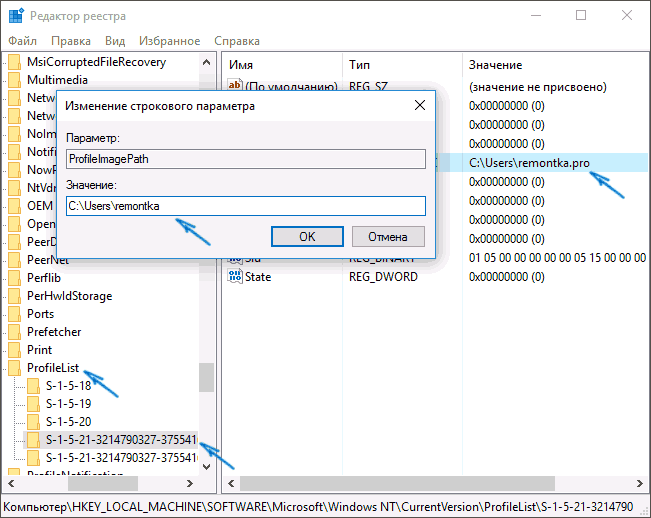651x518 pixels.
Task: Close the string edit dialog with X
Action: 420,105
